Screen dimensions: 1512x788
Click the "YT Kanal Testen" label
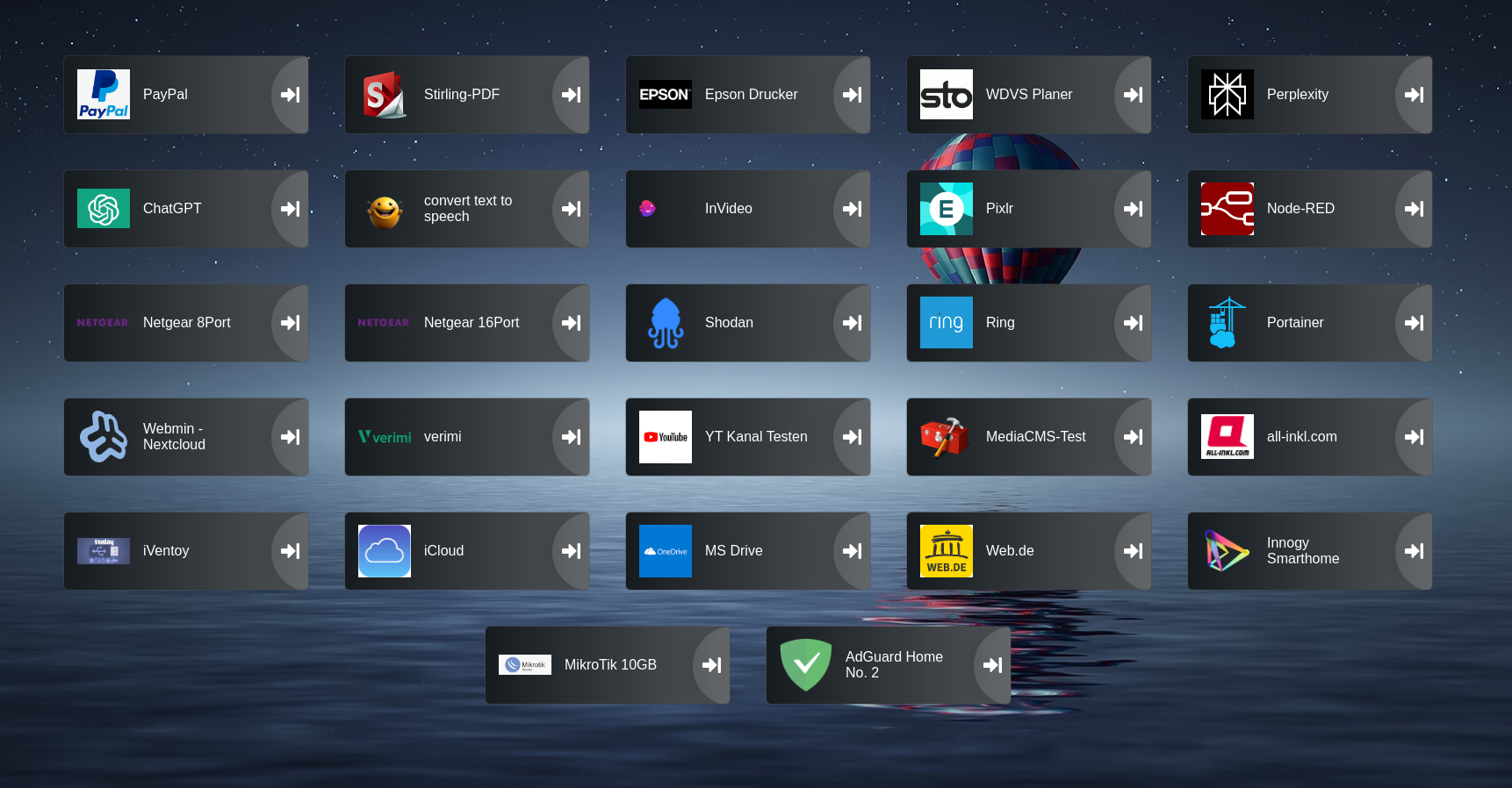(x=756, y=437)
